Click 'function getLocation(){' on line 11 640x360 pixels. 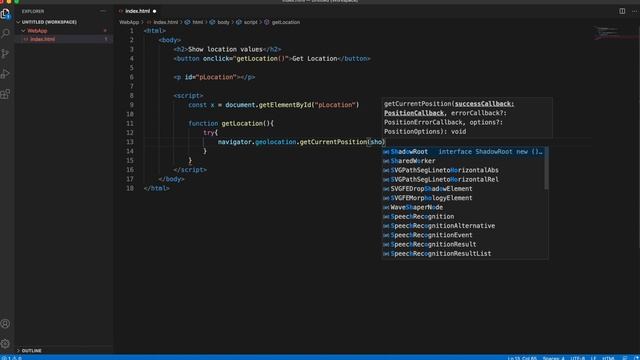231,124
